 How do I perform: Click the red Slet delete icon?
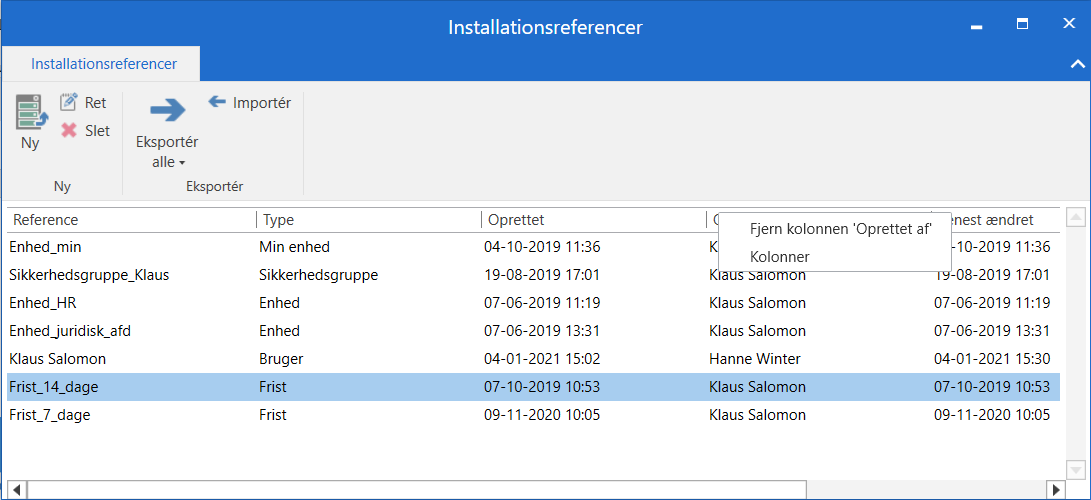(x=69, y=130)
